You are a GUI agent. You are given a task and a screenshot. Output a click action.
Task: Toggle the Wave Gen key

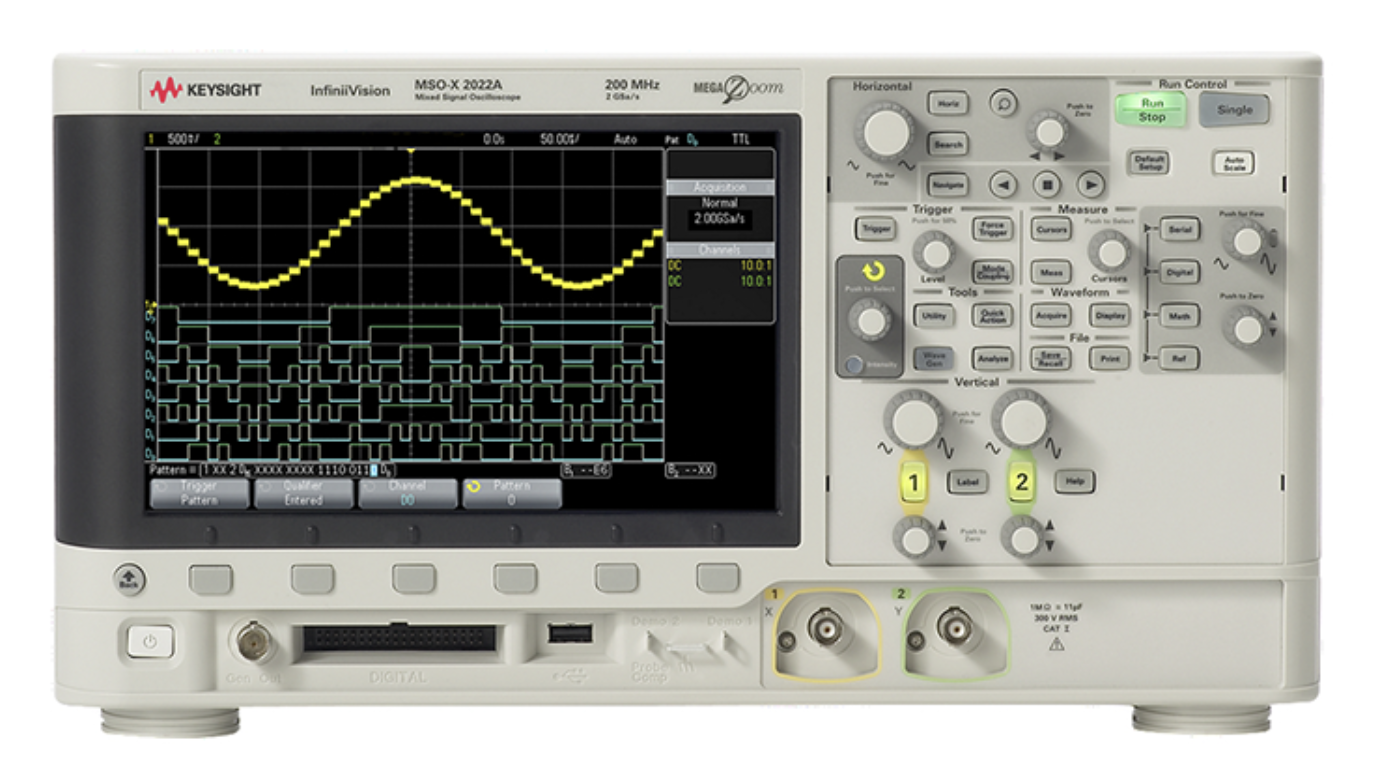[934, 358]
